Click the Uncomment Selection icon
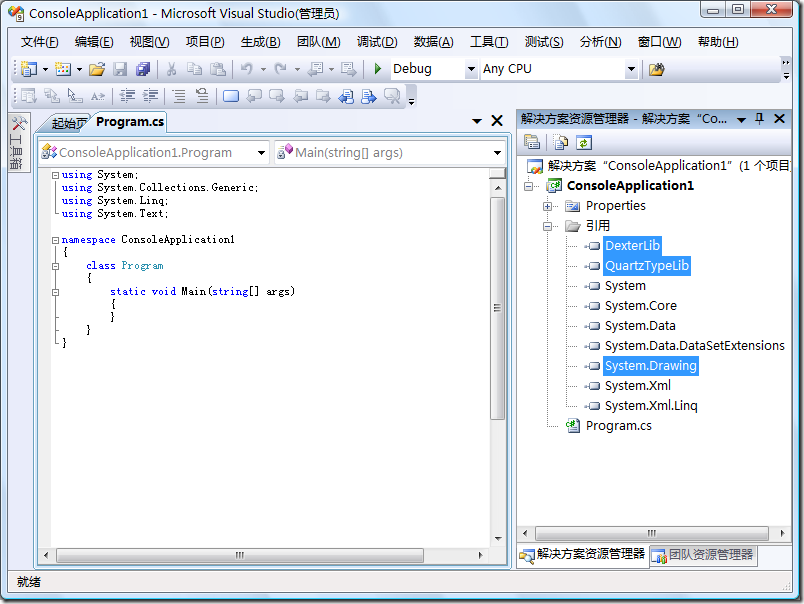The image size is (804, 604). tap(202, 96)
